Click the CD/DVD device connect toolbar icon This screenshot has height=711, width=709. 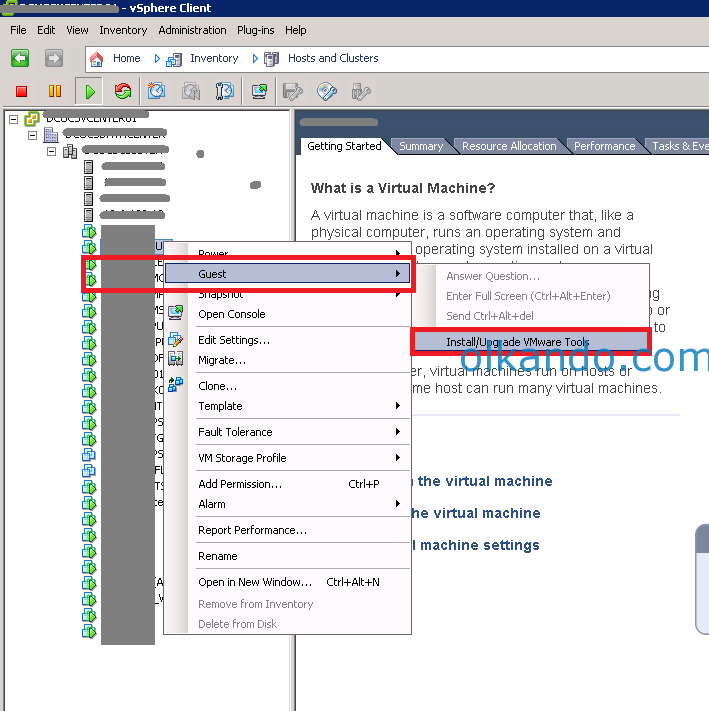click(327, 91)
